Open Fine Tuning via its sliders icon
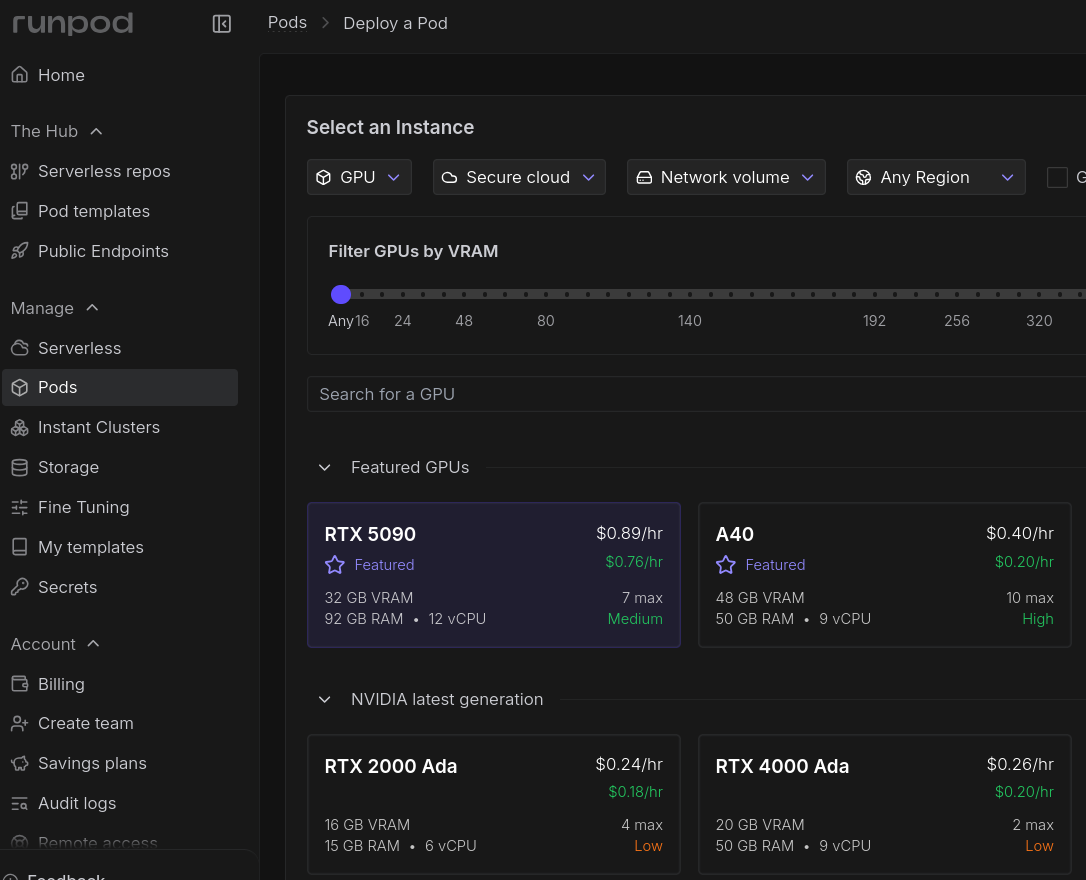 [19, 507]
